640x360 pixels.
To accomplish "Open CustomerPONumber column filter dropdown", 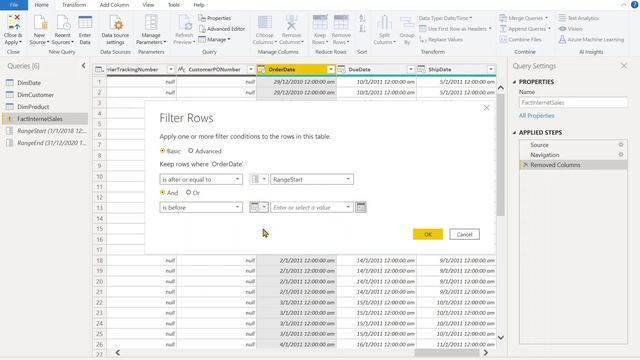I will click(x=251, y=69).
